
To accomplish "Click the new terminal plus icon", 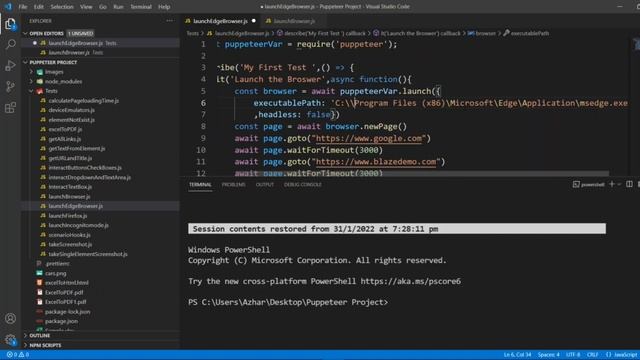I will click(x=611, y=184).
